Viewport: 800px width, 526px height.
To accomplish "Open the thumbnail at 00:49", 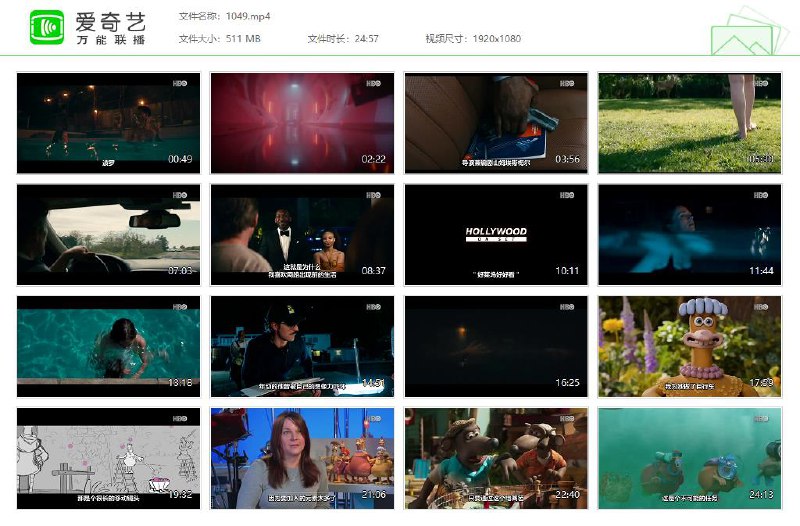I will (x=109, y=123).
